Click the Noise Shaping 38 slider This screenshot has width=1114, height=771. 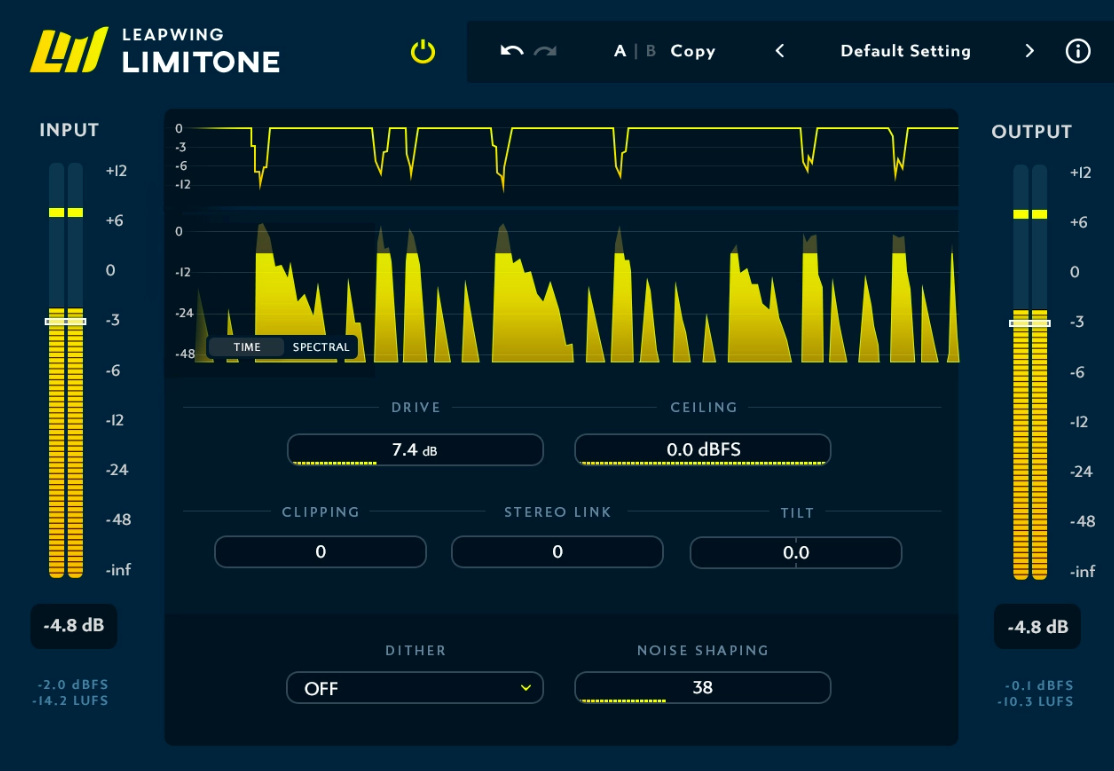[x=703, y=688]
